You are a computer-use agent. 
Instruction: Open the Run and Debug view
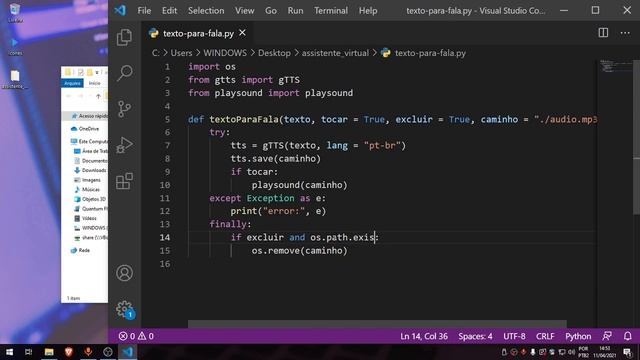tap(124, 145)
